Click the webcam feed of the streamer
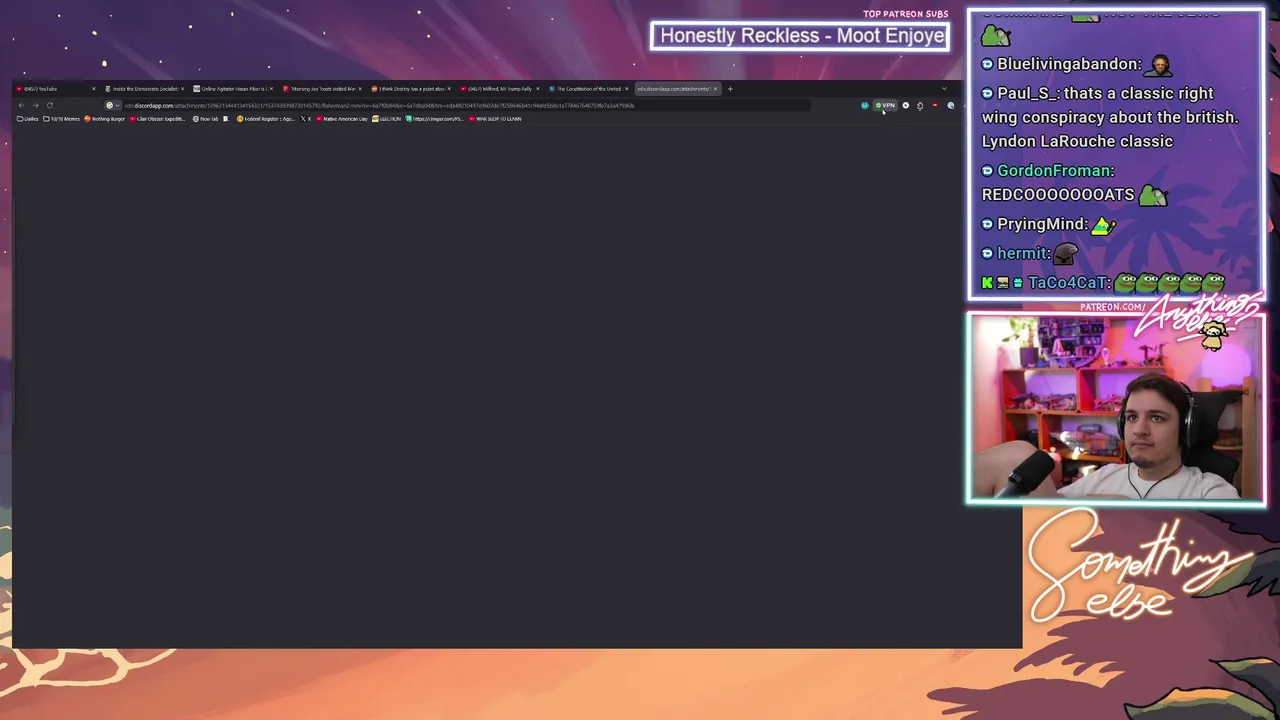Viewport: 1280px width, 720px height. click(x=1116, y=408)
